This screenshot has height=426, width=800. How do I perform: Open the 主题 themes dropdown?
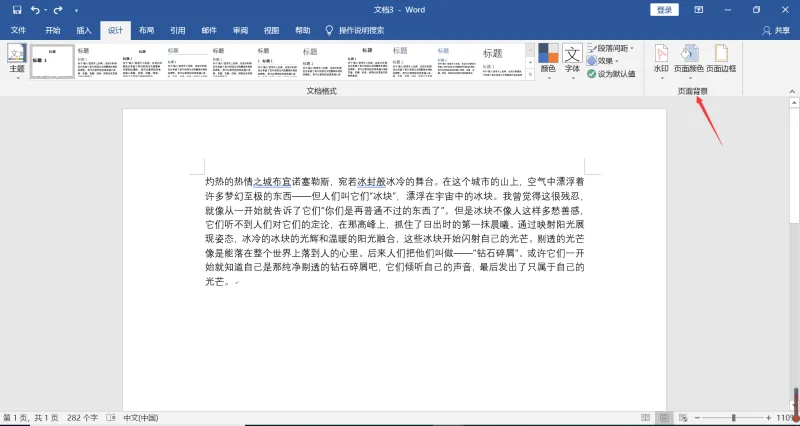tap(17, 62)
